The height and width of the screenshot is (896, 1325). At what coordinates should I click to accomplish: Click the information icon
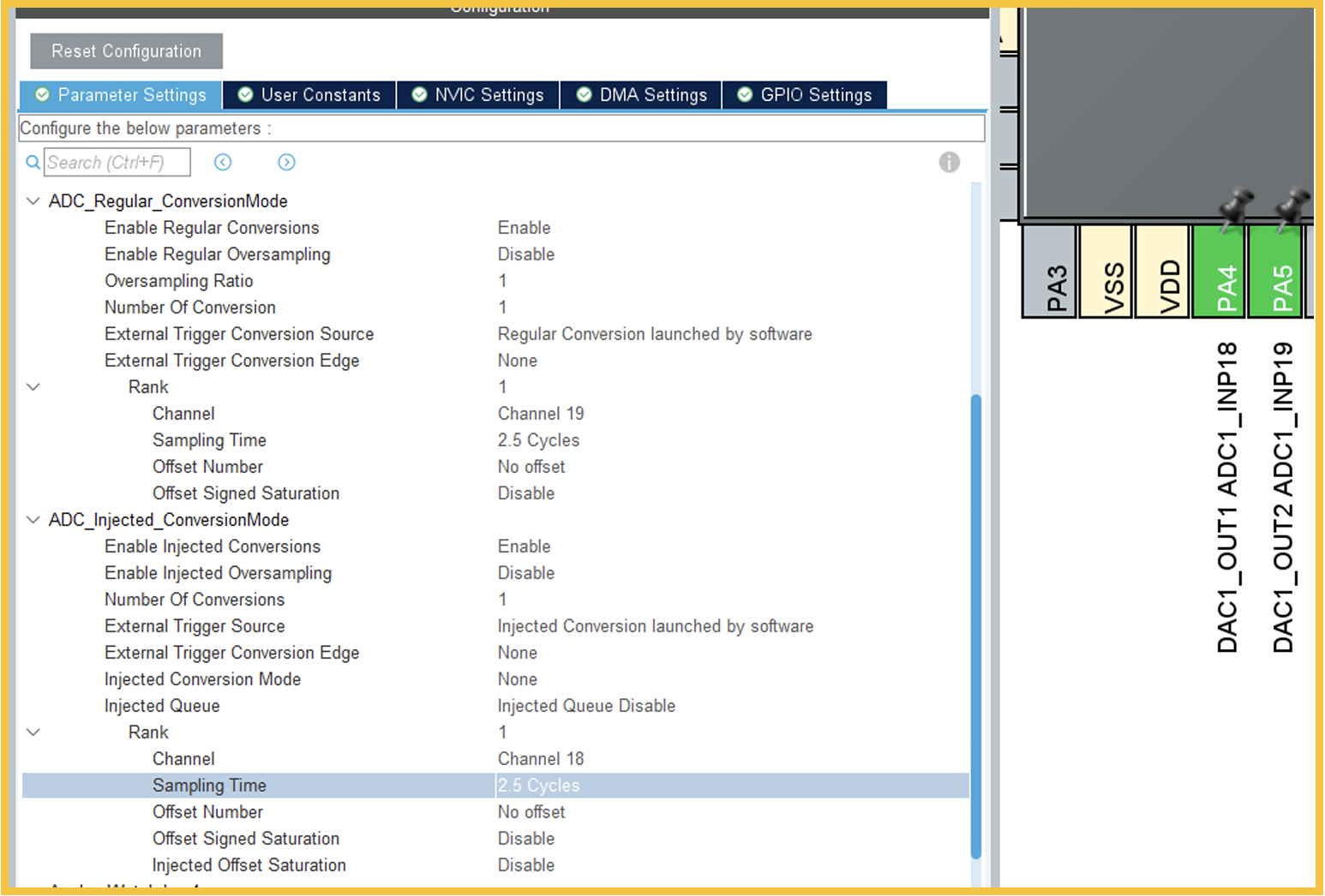pyautogui.click(x=949, y=162)
